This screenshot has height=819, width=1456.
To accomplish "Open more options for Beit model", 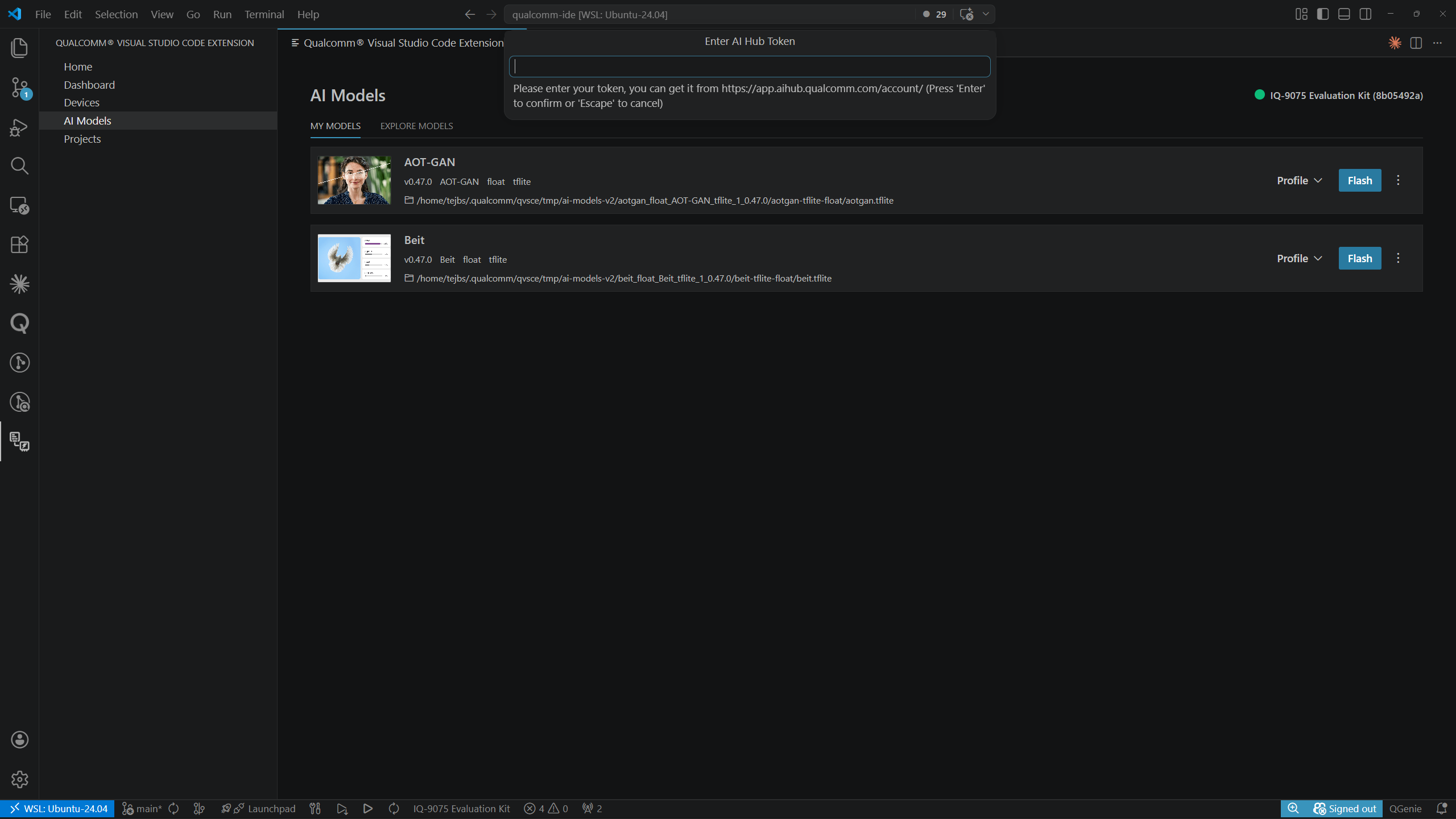I will tap(1398, 258).
